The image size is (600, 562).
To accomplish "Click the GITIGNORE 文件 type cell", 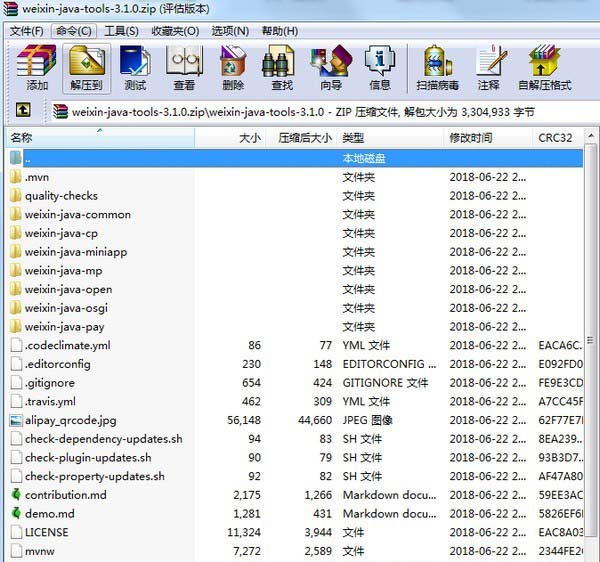I will coord(385,383).
